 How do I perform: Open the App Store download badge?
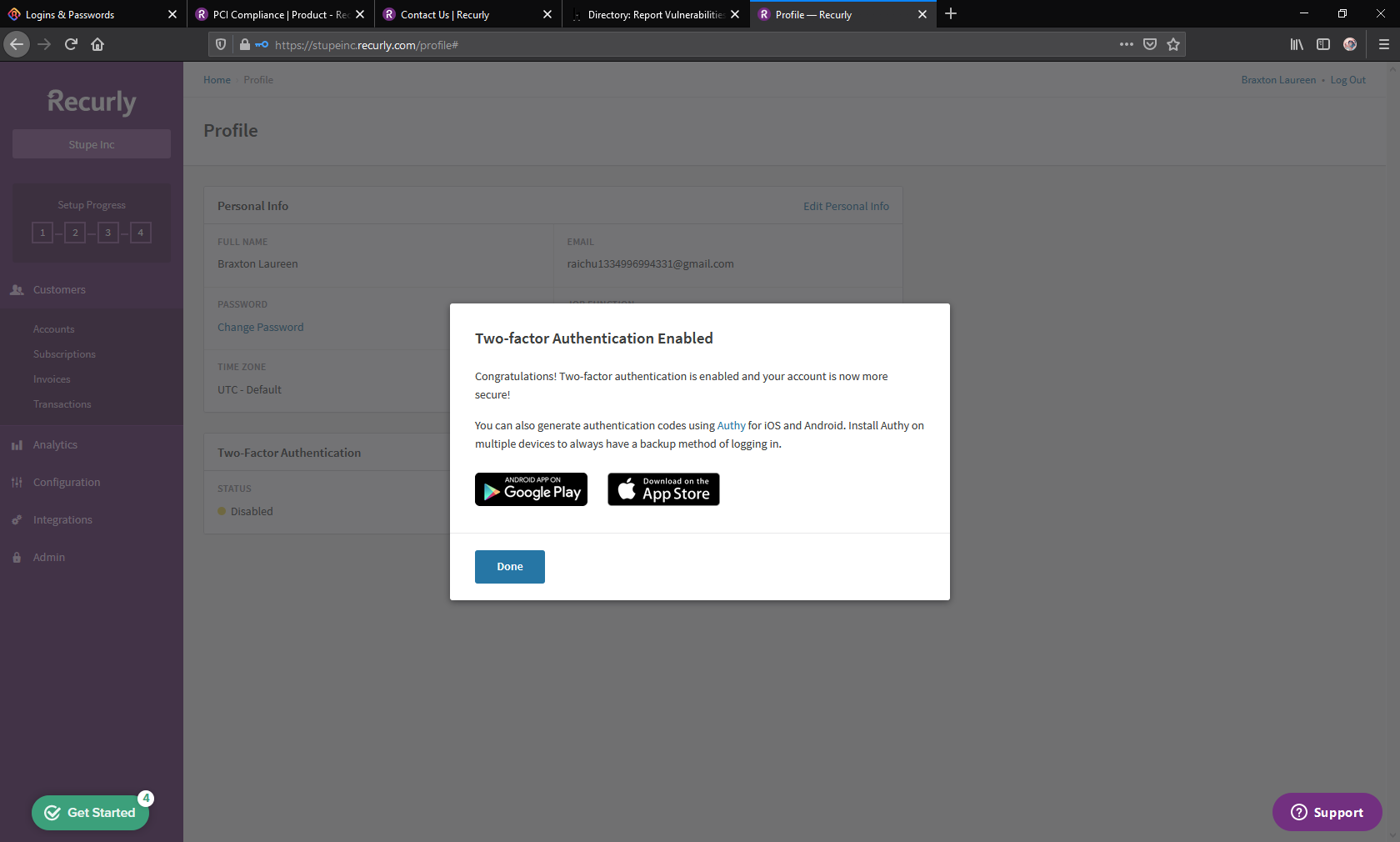pyautogui.click(x=663, y=489)
